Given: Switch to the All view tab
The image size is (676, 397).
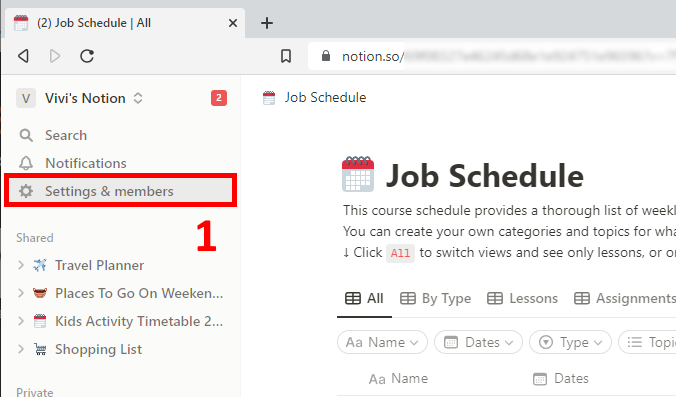Looking at the screenshot, I should point(364,298).
